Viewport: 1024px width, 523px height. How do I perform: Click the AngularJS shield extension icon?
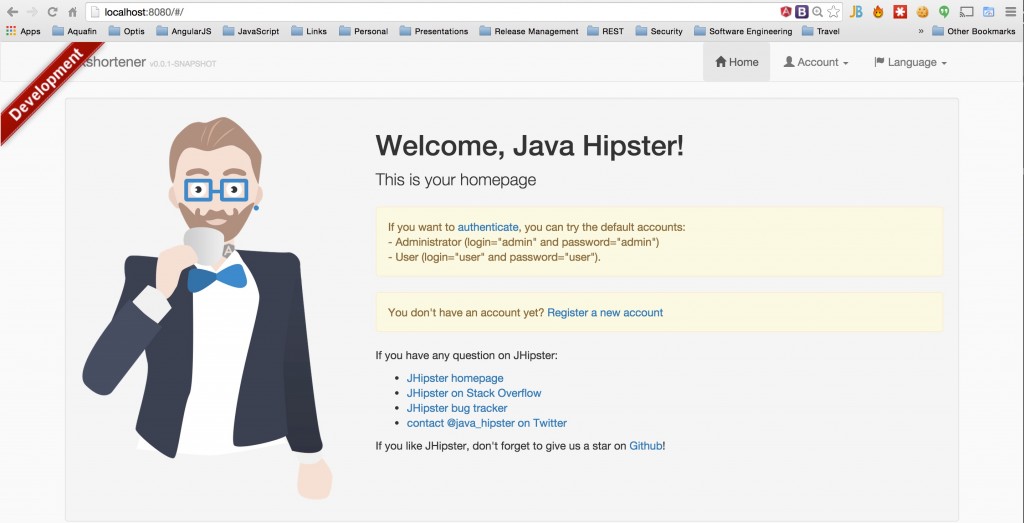coord(786,12)
